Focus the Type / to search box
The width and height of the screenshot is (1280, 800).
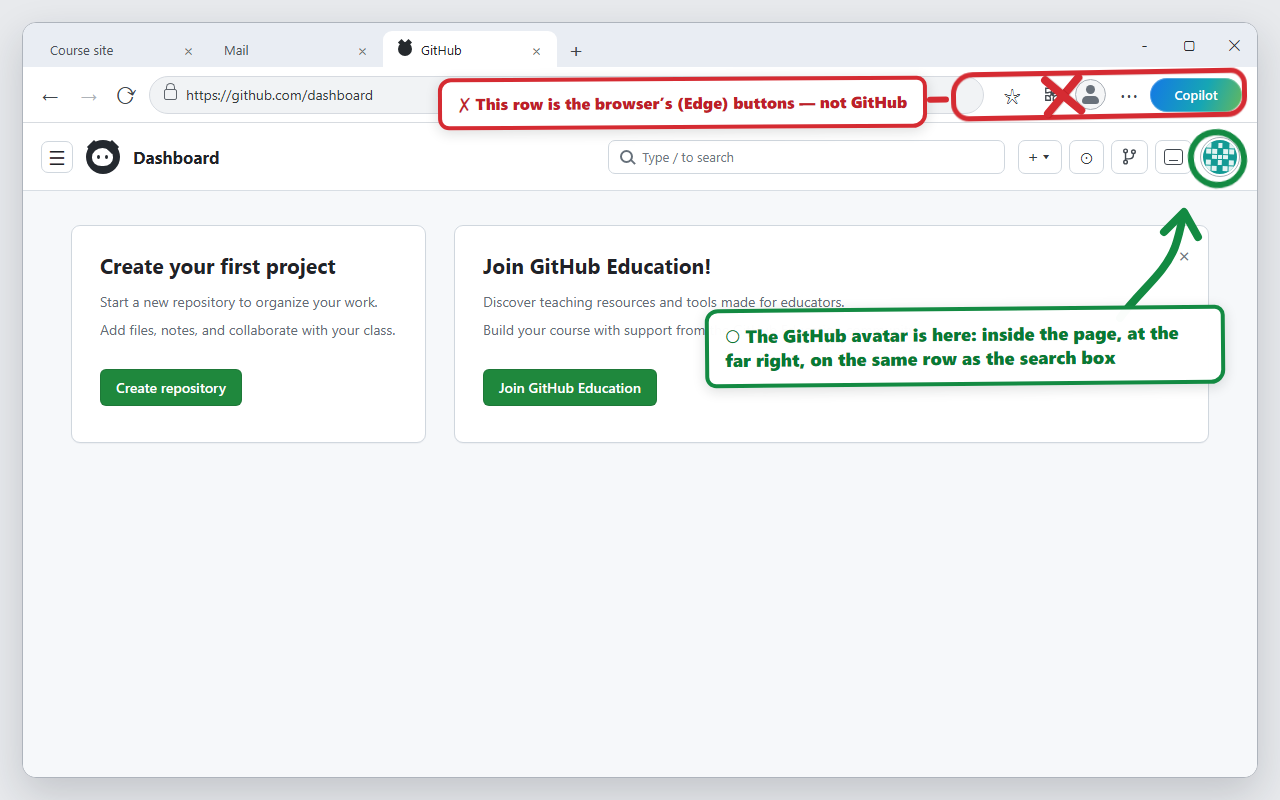(806, 157)
